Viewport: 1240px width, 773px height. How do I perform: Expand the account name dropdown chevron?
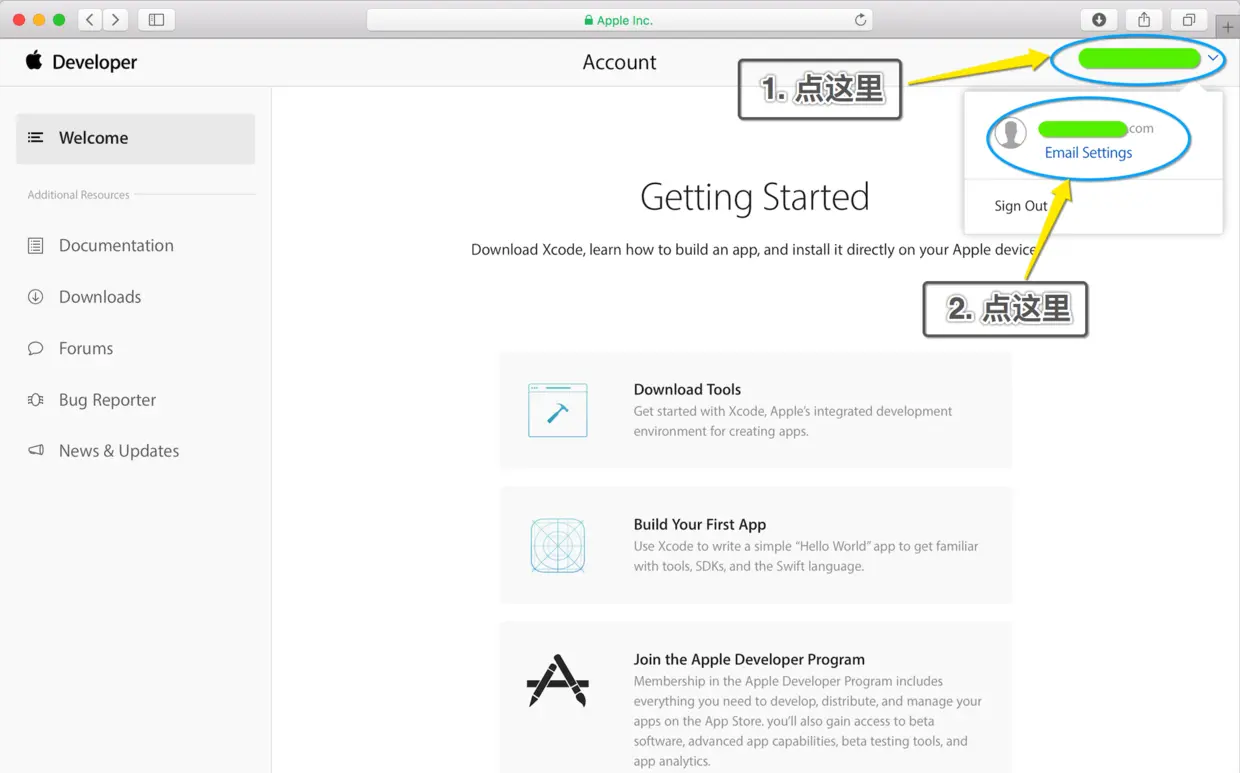click(1213, 59)
